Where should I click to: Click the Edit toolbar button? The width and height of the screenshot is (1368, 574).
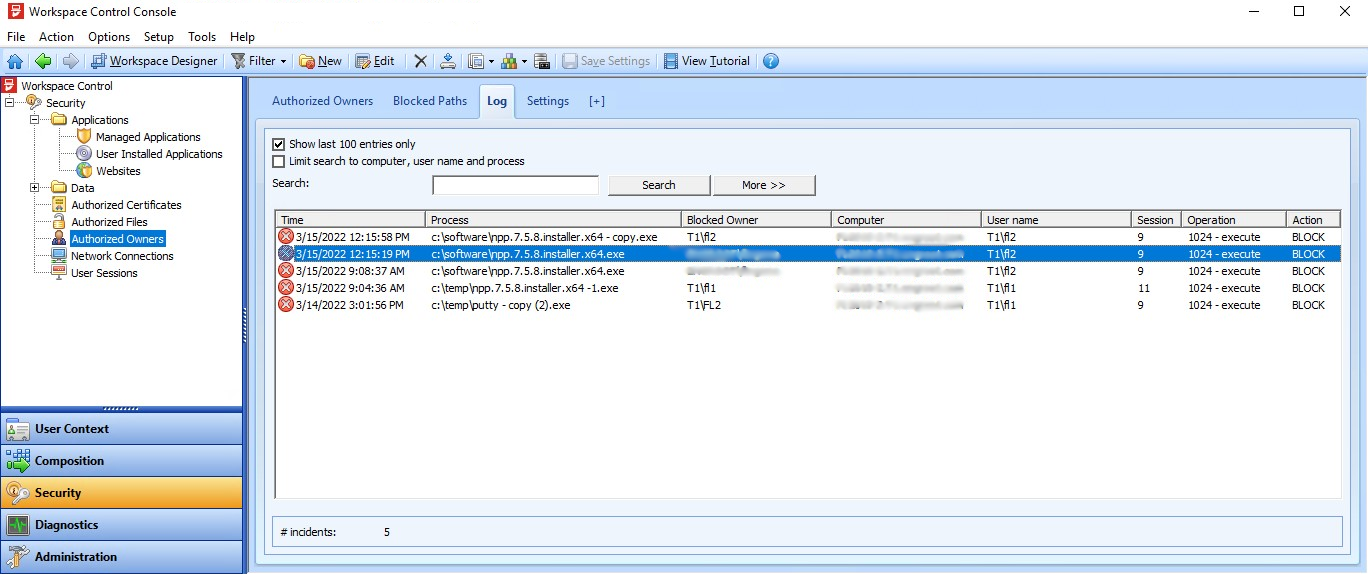(x=375, y=61)
